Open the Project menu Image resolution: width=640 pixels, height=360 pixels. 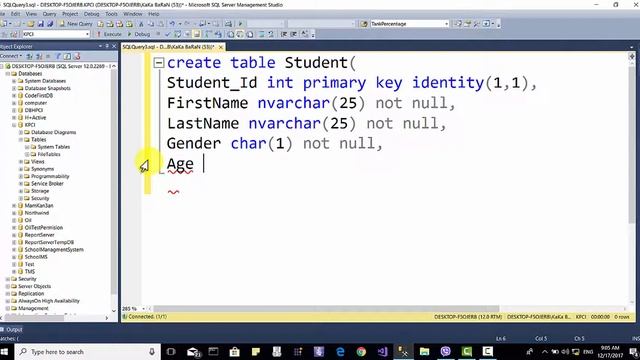tap(70, 14)
